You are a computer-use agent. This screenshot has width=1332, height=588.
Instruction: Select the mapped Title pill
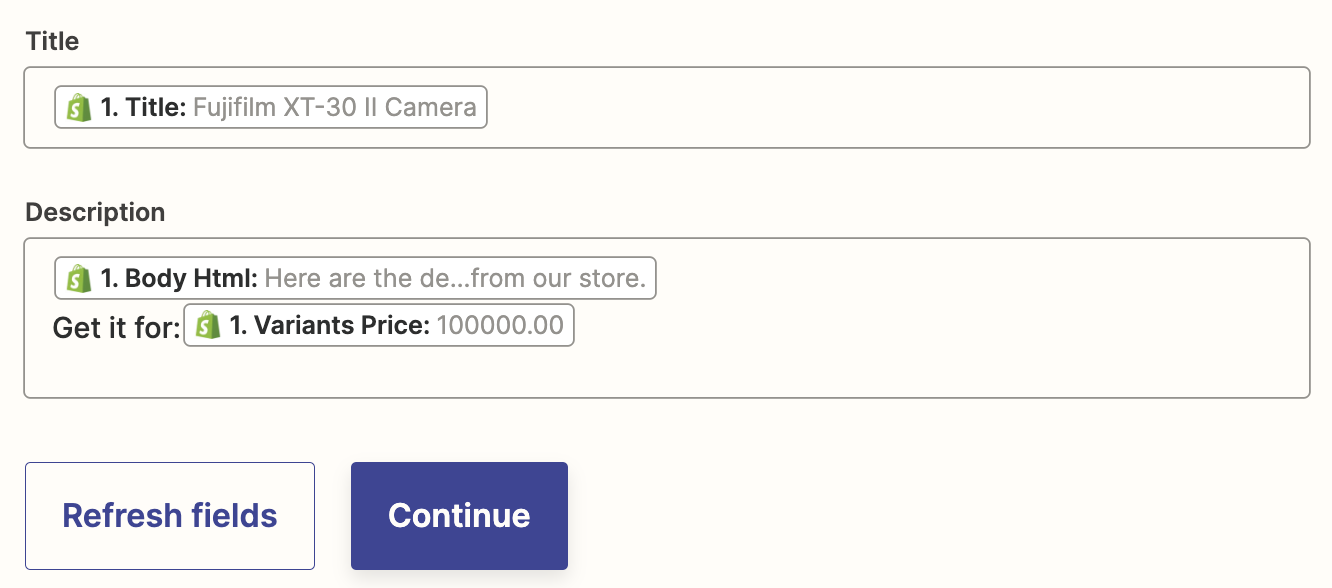click(270, 107)
